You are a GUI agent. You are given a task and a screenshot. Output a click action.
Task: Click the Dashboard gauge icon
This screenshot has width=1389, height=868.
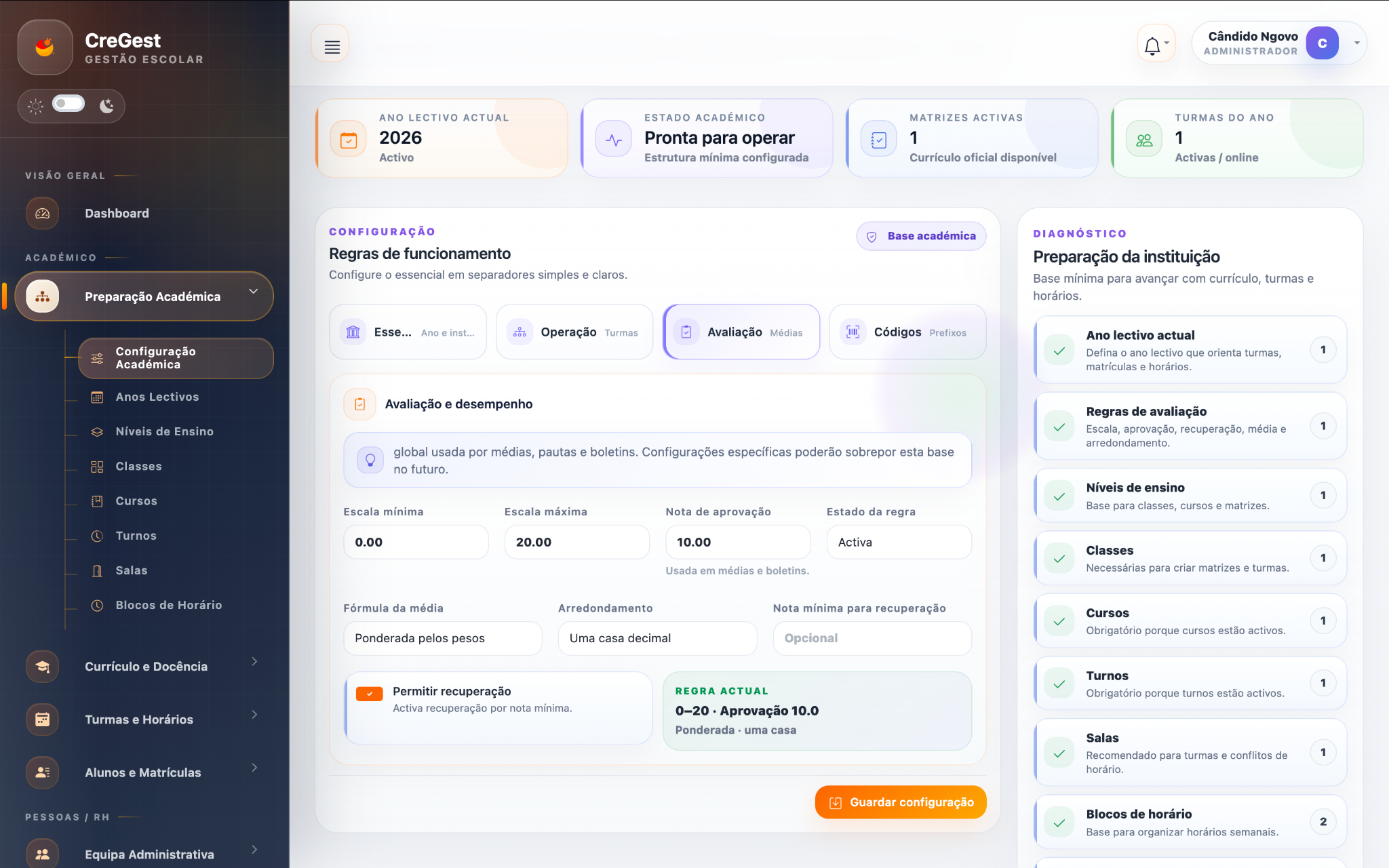42,214
